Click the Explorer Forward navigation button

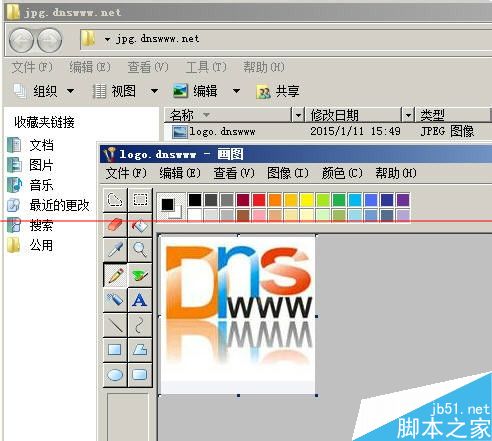coord(49,40)
